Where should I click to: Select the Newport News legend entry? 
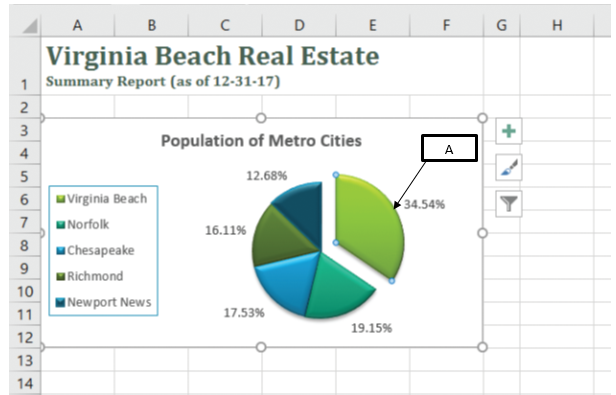[104, 302]
